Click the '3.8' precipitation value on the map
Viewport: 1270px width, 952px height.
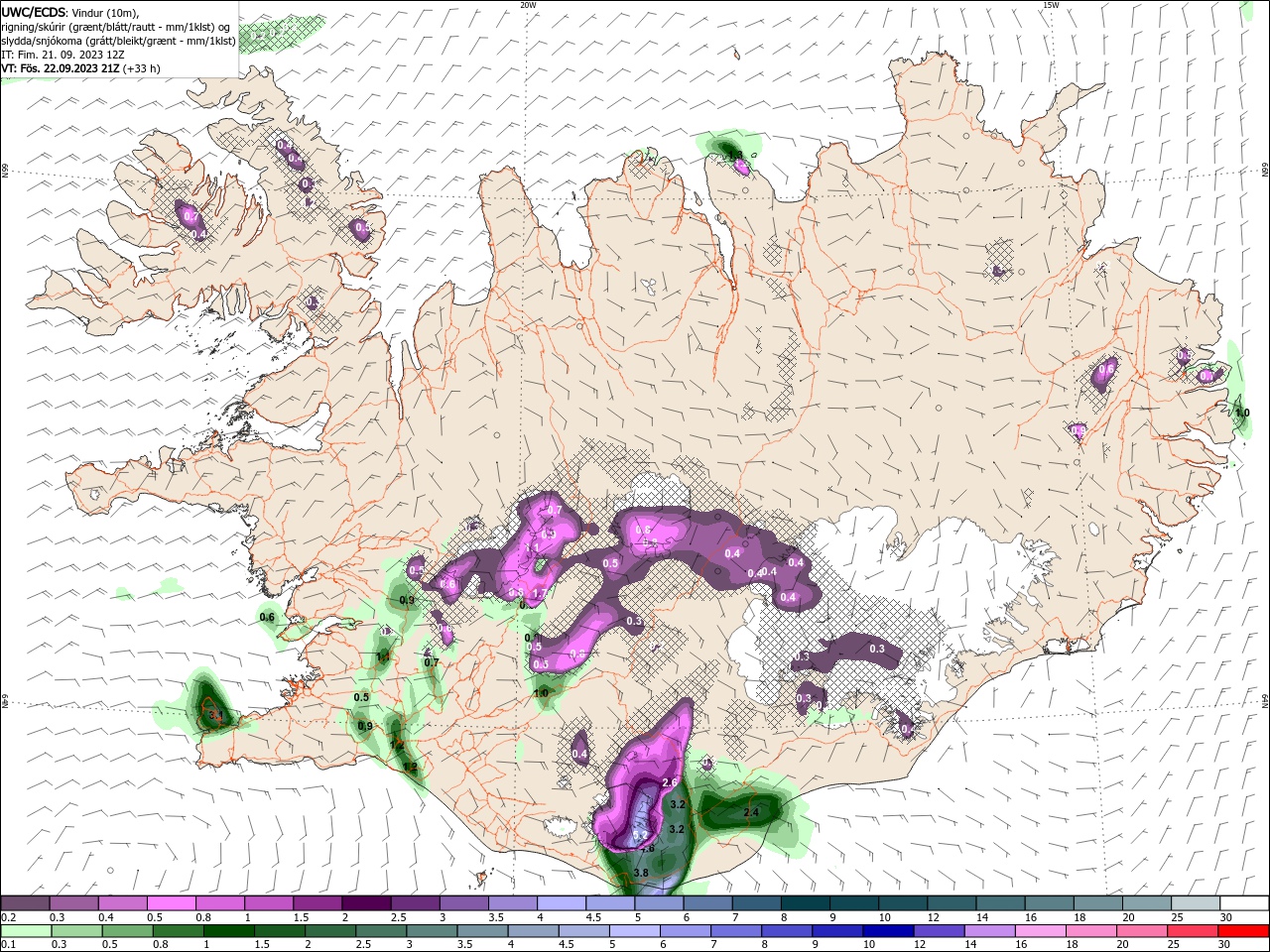coord(641,873)
